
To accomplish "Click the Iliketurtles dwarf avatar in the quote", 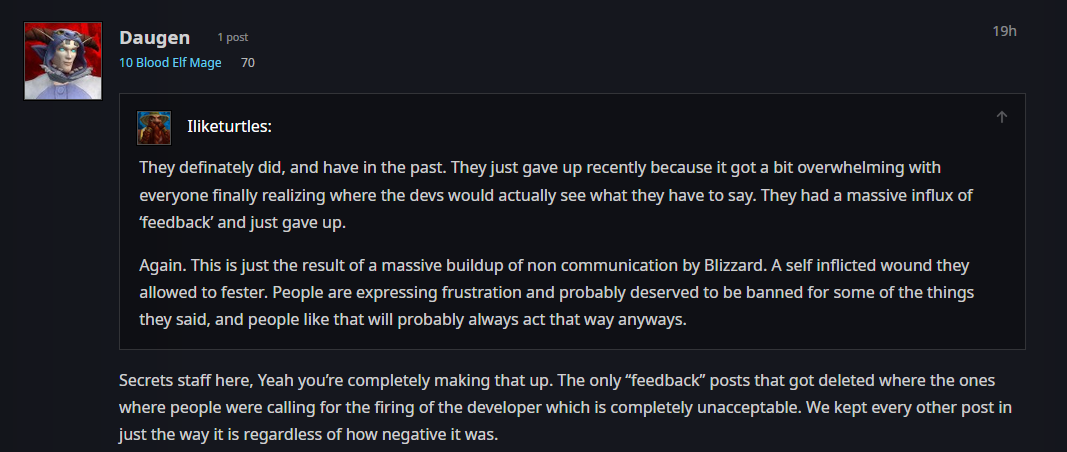I will [x=154, y=128].
